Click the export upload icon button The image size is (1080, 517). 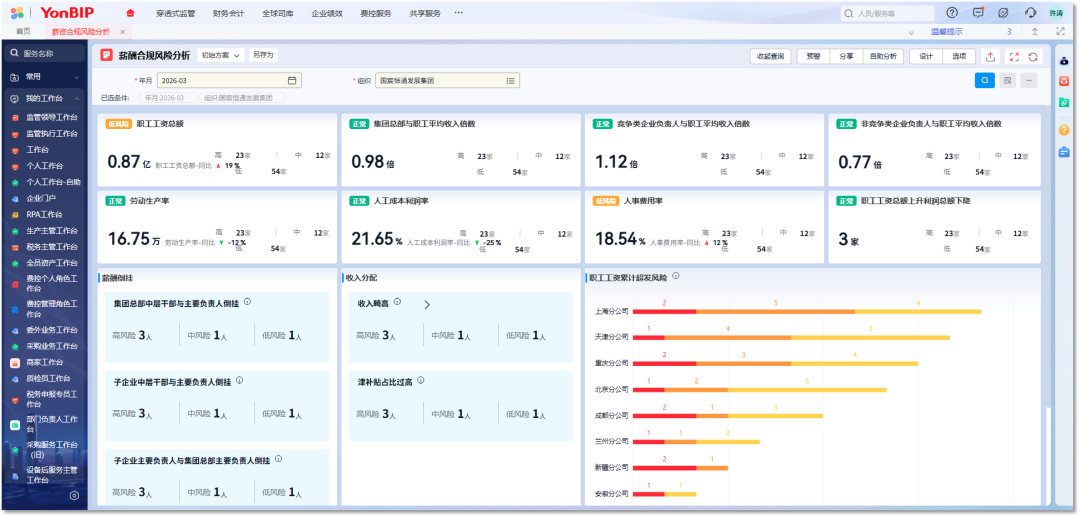point(990,57)
